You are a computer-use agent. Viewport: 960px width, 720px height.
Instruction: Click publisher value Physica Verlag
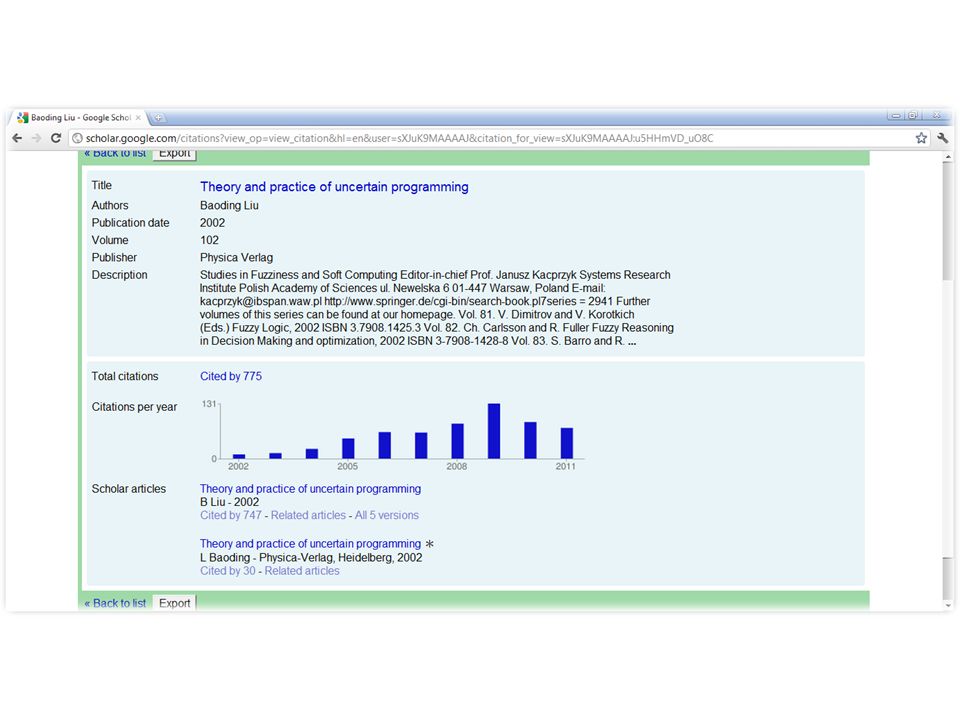point(236,258)
